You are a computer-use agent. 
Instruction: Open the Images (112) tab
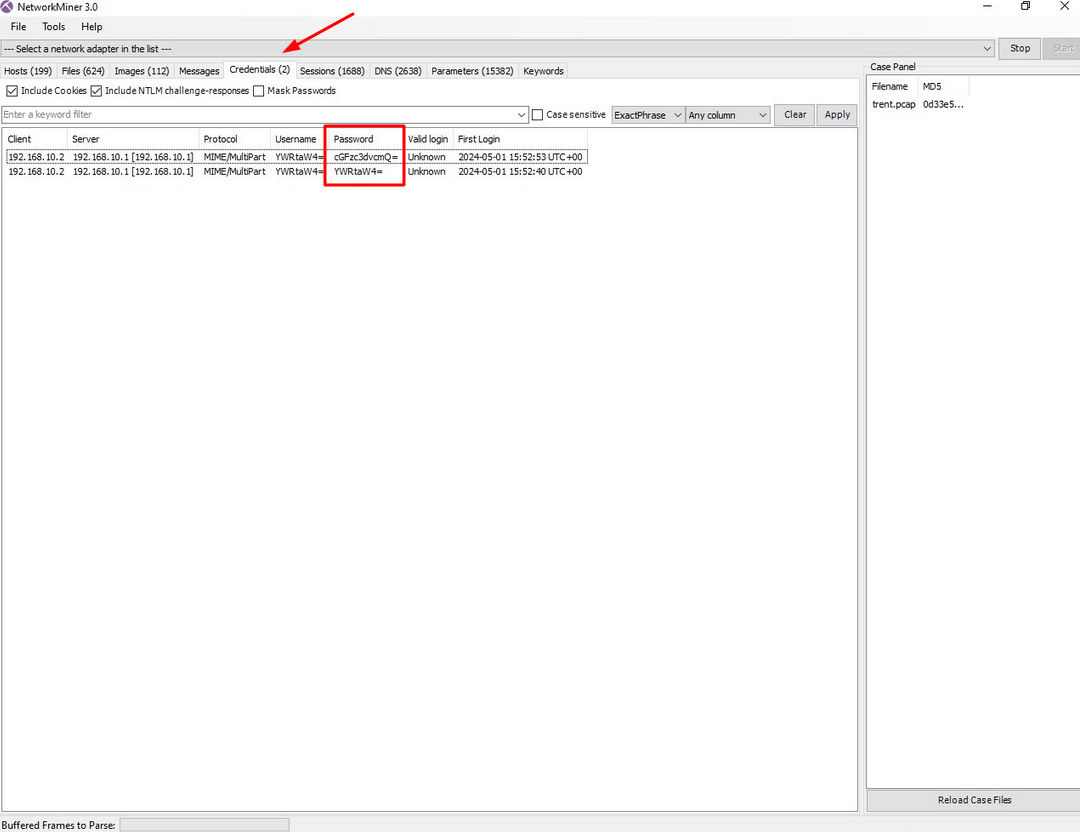pos(142,71)
